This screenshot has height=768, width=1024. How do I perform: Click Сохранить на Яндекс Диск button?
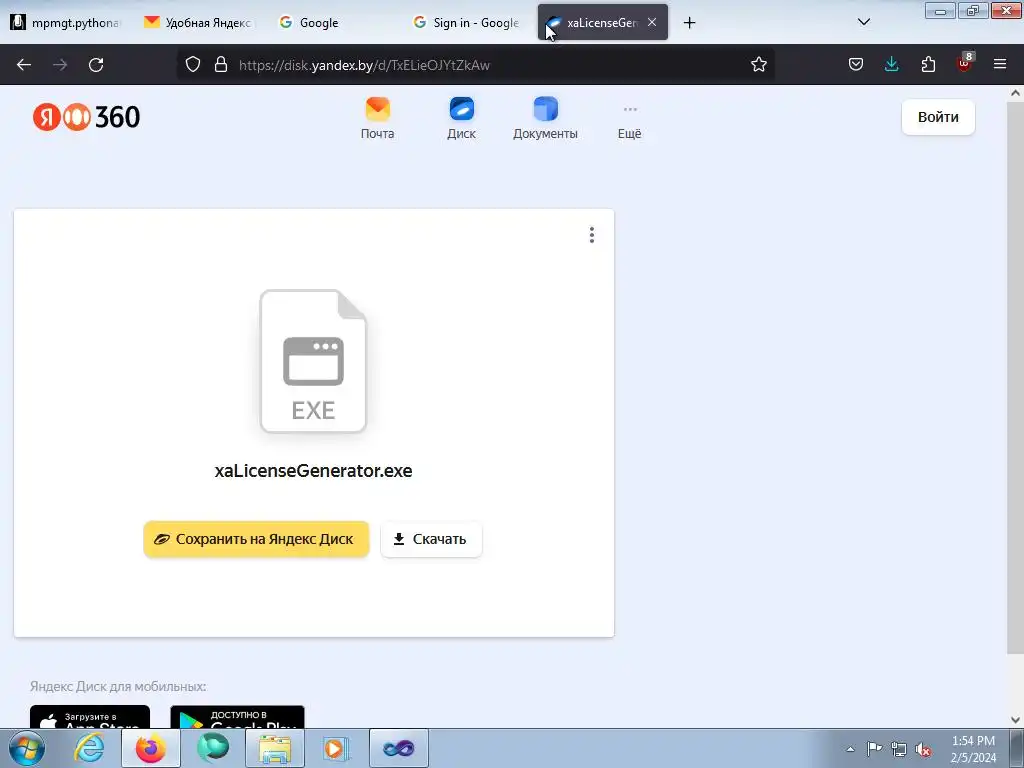[256, 539]
